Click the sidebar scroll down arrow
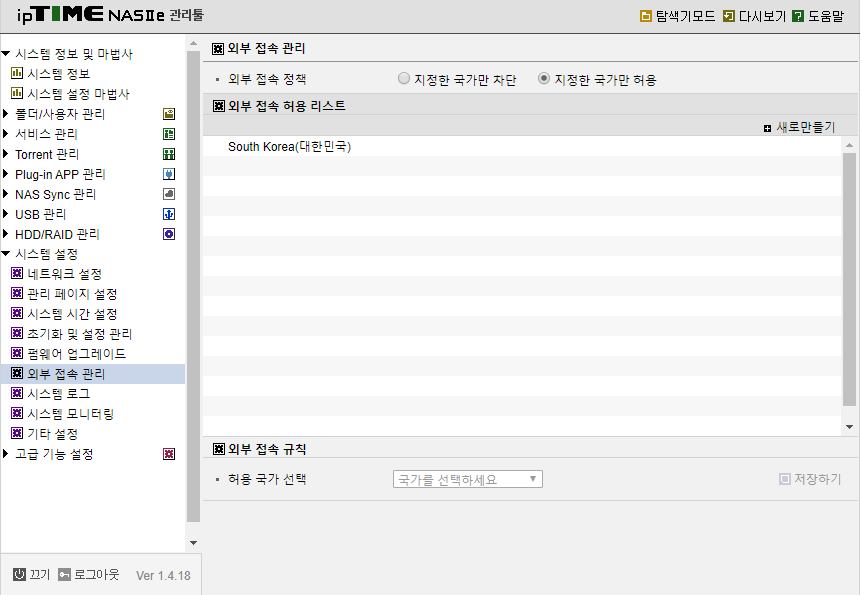This screenshot has height=595, width=862. tap(194, 543)
